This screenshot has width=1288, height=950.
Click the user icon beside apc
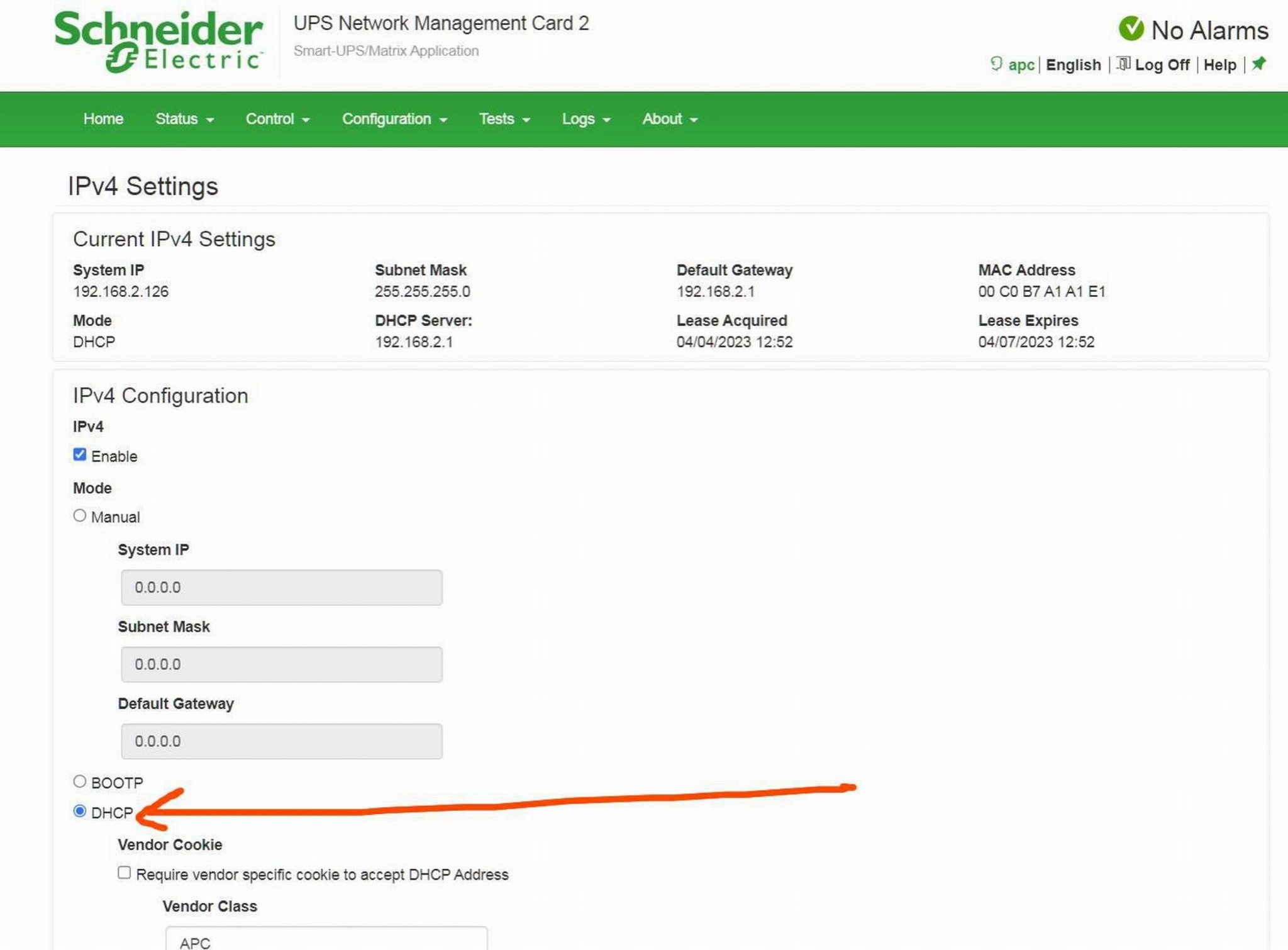point(996,64)
